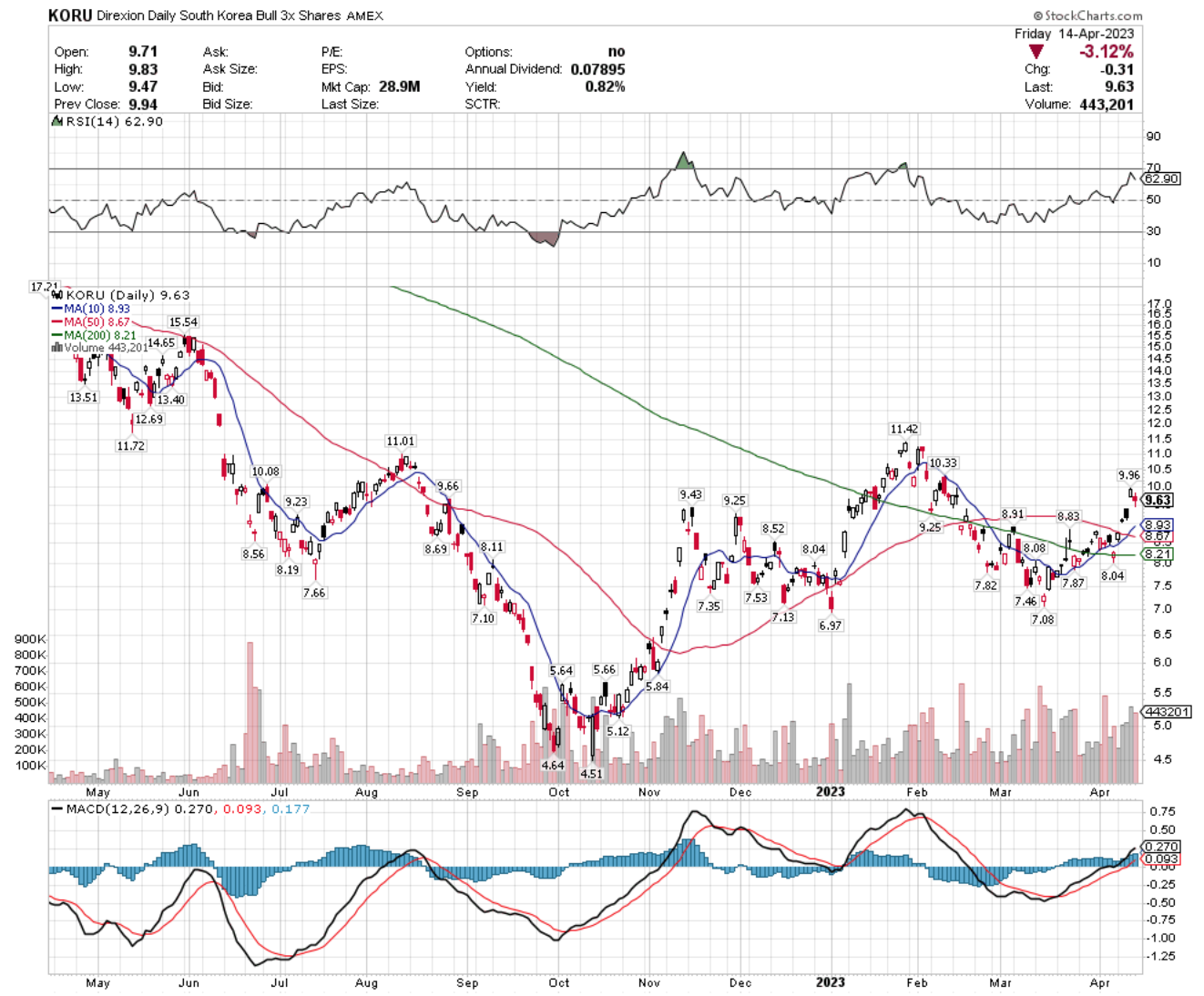
Task: Click the Annual Dividend value 0.07895
Action: (x=597, y=69)
